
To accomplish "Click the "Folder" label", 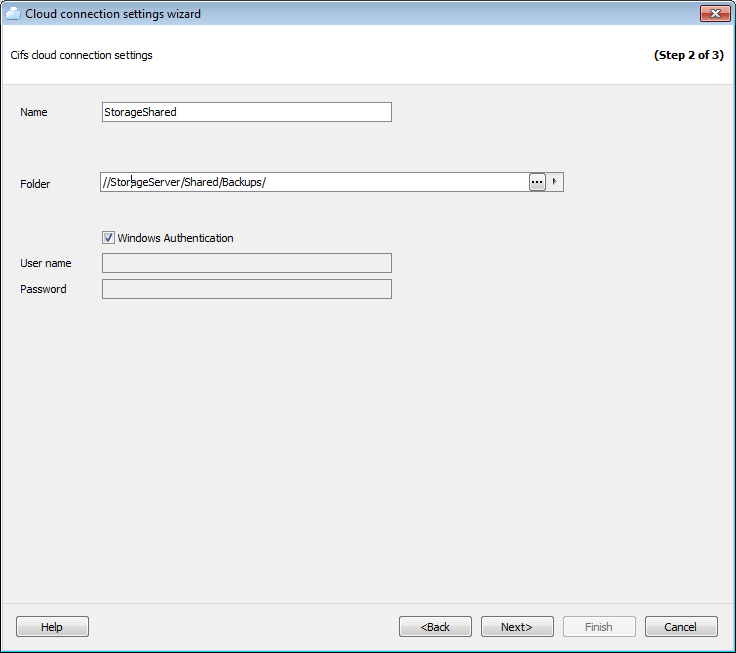I will (35, 184).
